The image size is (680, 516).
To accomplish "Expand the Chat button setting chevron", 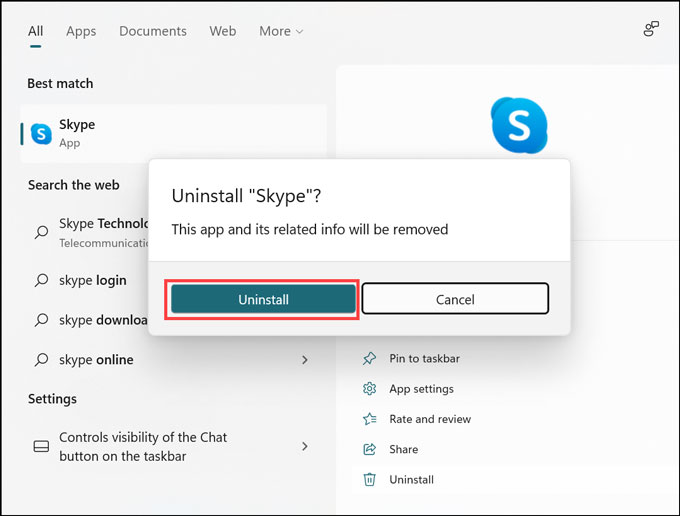I will coord(305,446).
